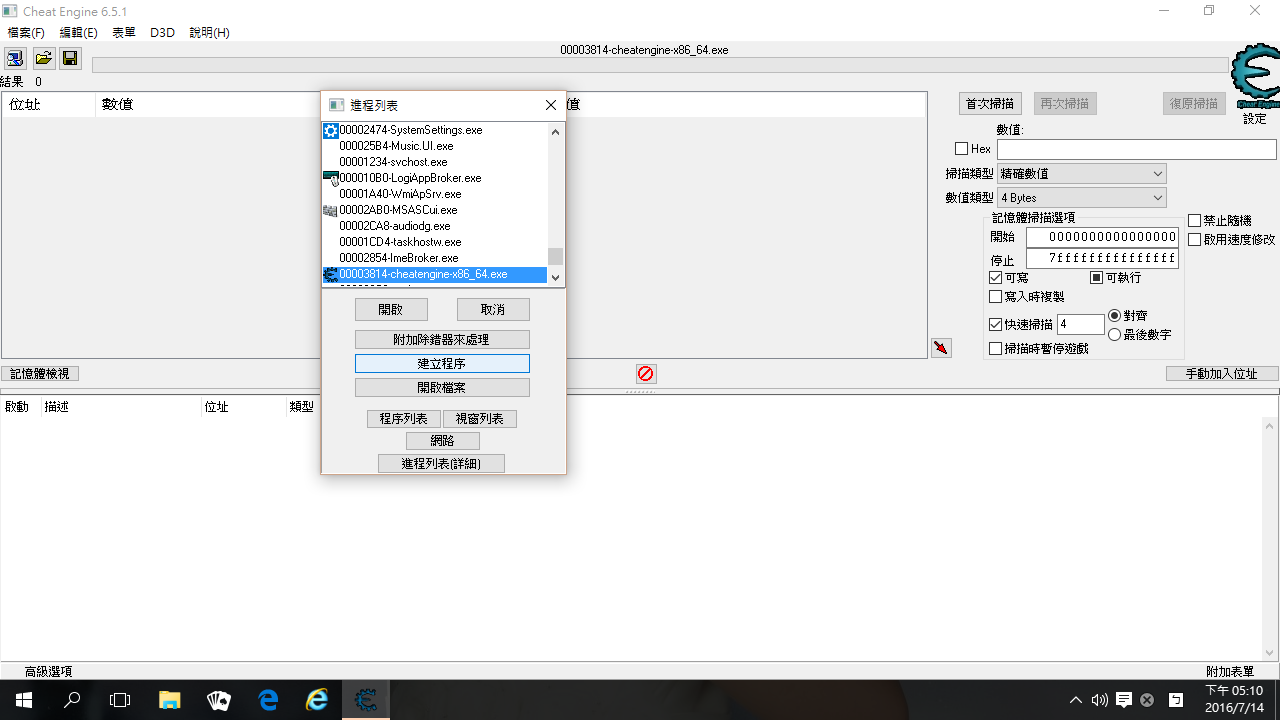Click the save floppy disk icon
The image size is (1280, 720).
tap(70, 58)
